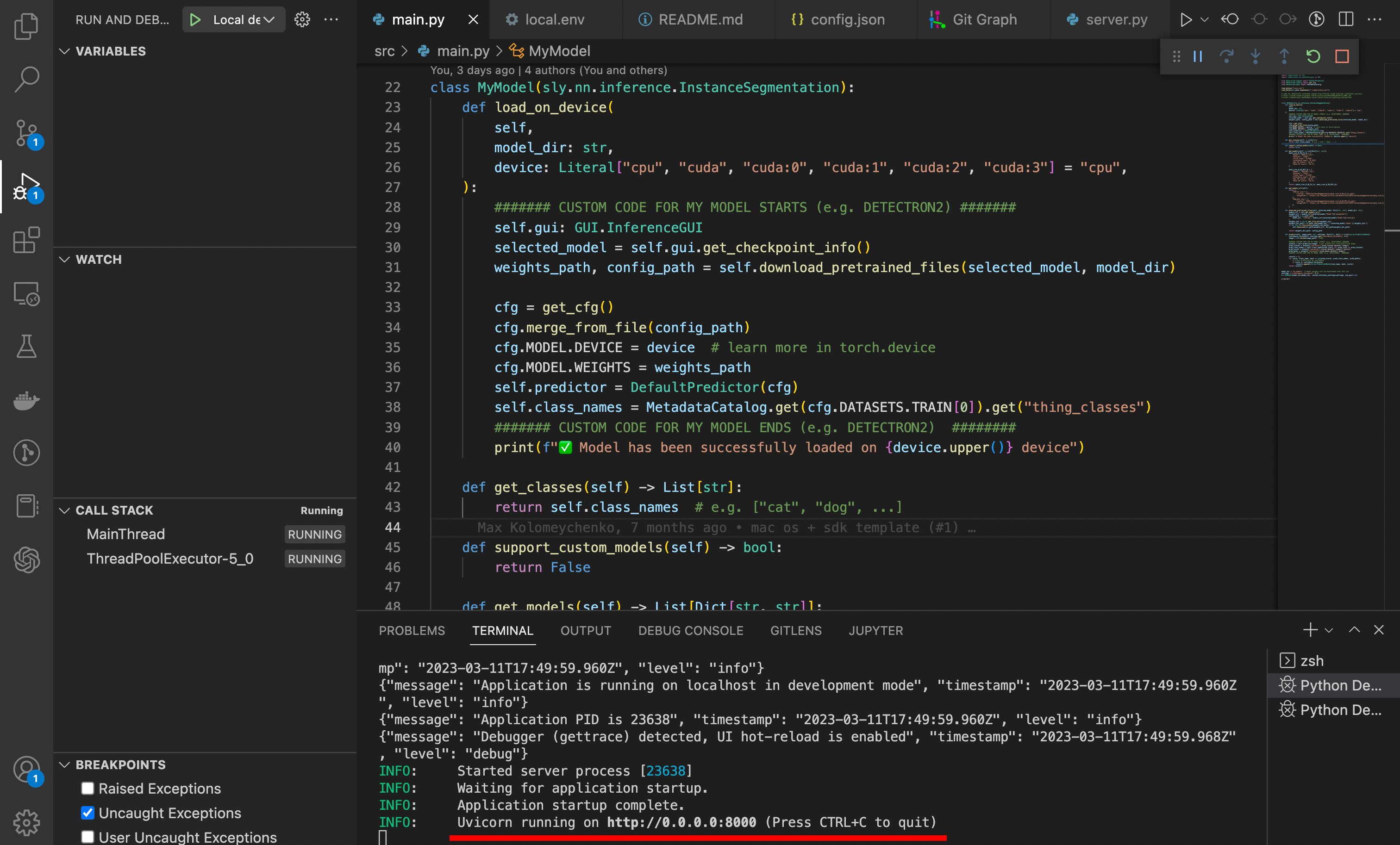Open launch.json via the gear icon
Image resolution: width=1400 pixels, height=845 pixels.
coord(302,20)
